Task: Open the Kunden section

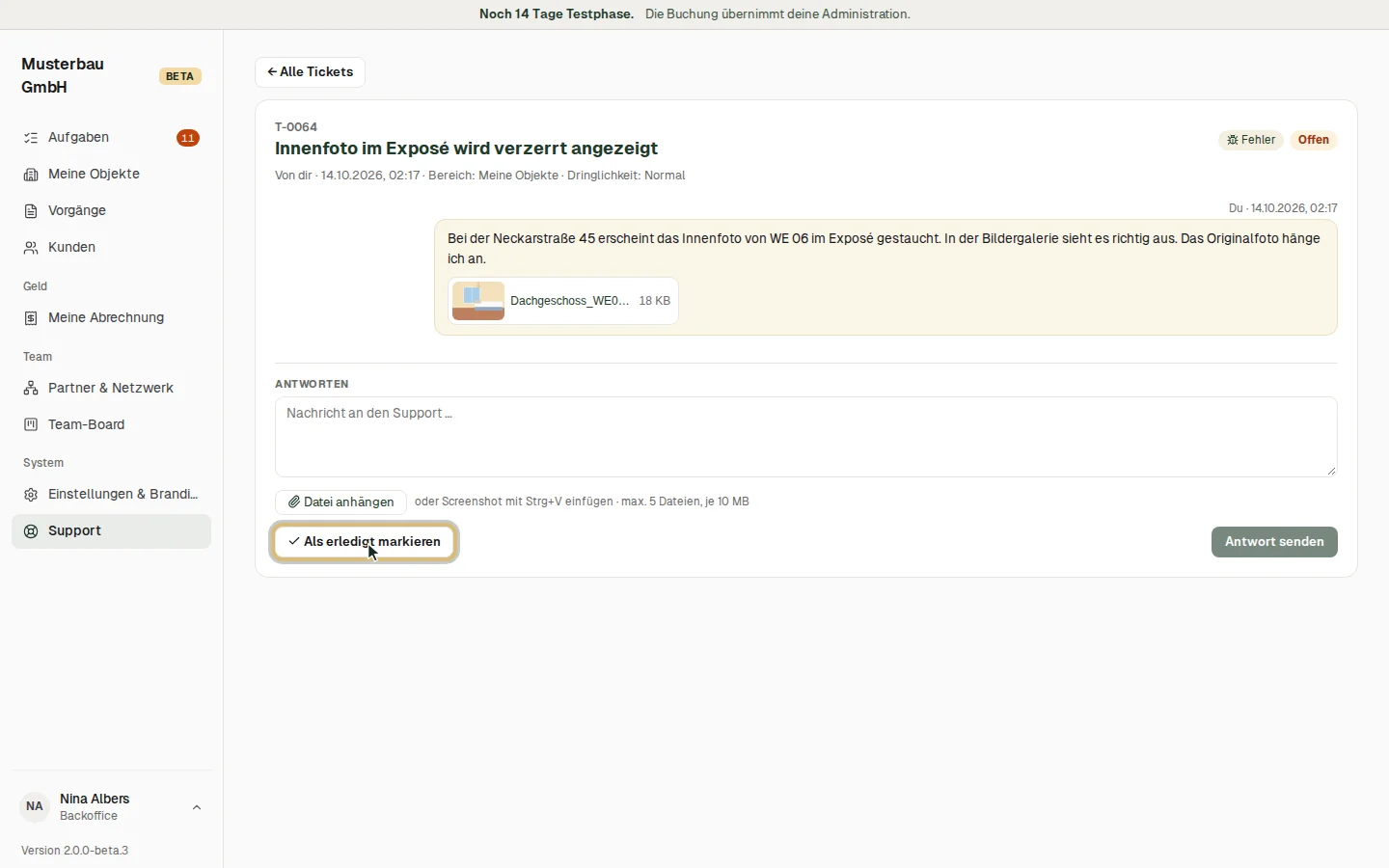Action: pos(111,248)
